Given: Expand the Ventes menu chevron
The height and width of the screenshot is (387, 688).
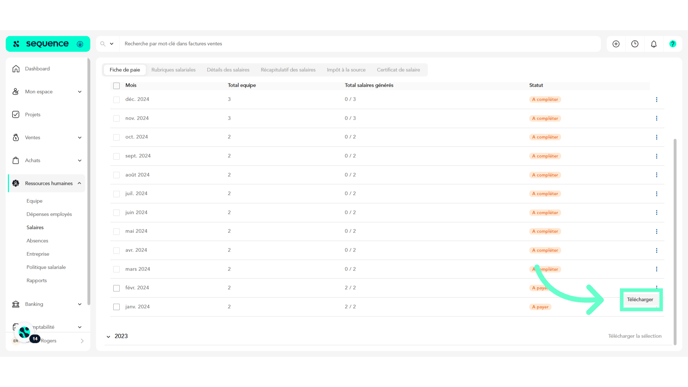Looking at the screenshot, I should click(x=79, y=137).
